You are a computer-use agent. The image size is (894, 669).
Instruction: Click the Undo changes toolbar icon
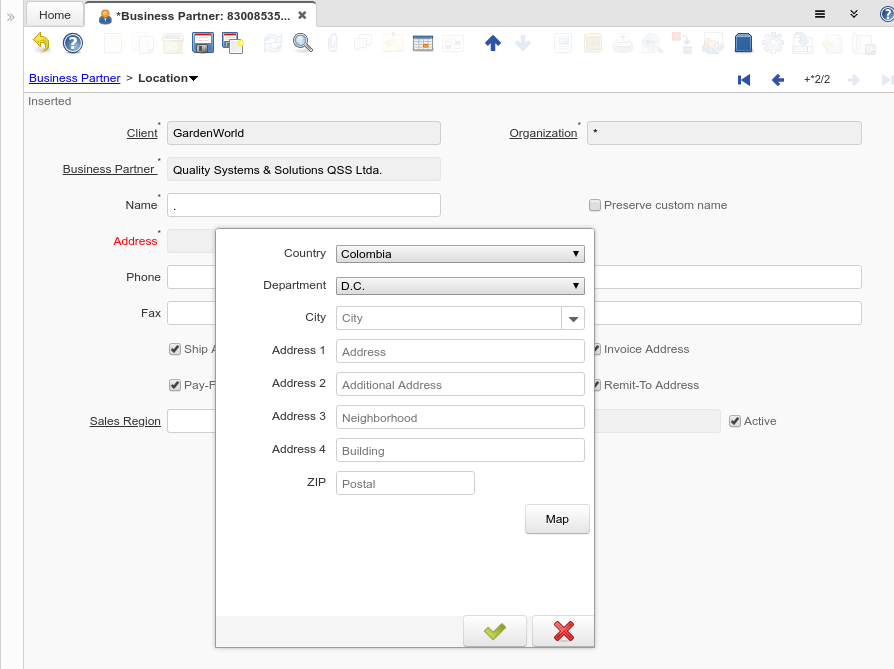pyautogui.click(x=41, y=43)
